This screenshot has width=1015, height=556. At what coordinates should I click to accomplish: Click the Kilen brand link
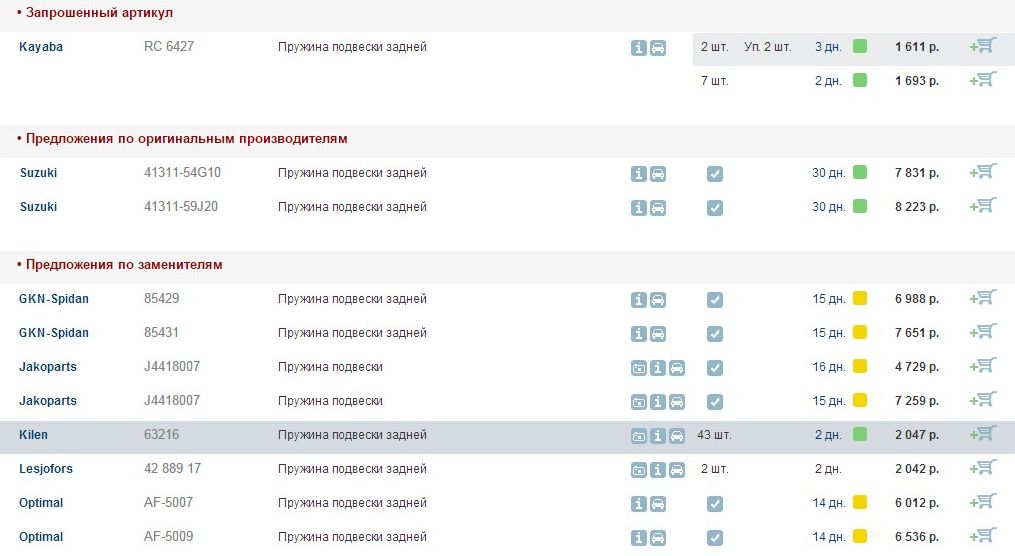33,435
